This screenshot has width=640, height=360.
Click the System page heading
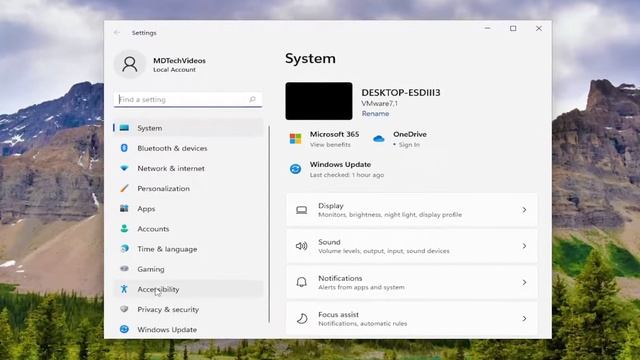(x=310, y=58)
